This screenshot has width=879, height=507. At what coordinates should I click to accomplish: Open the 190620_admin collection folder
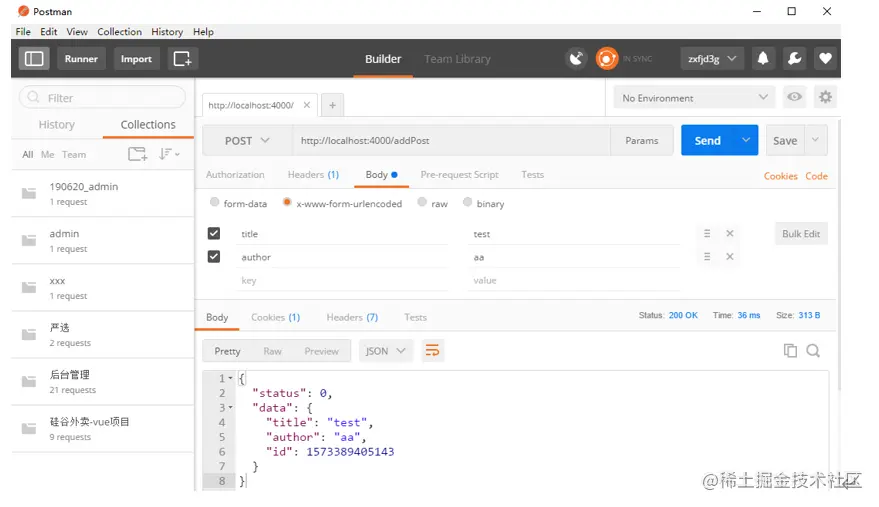pyautogui.click(x=103, y=193)
